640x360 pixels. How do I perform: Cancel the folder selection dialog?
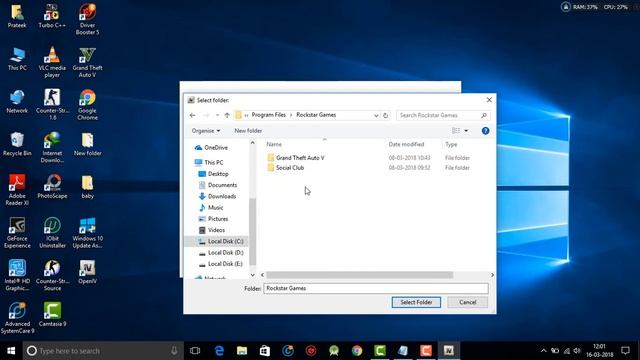pyautogui.click(x=467, y=302)
